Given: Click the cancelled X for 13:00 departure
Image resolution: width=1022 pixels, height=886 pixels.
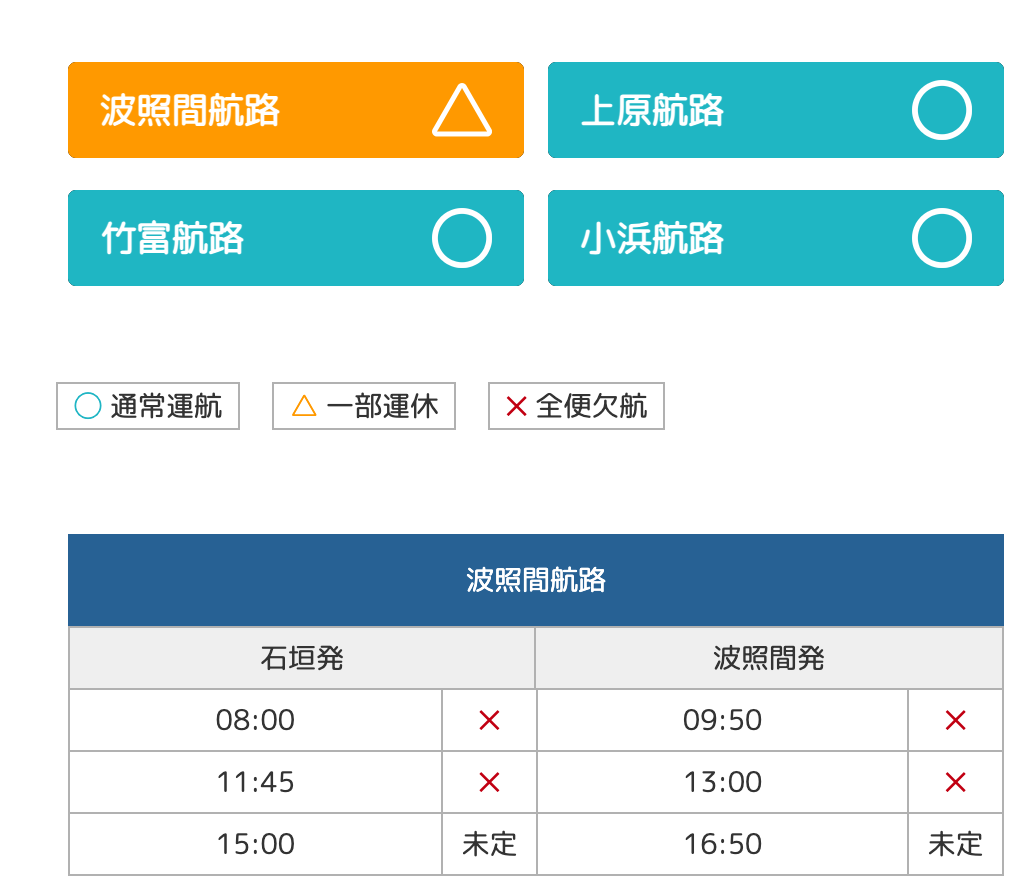Looking at the screenshot, I should [x=955, y=782].
